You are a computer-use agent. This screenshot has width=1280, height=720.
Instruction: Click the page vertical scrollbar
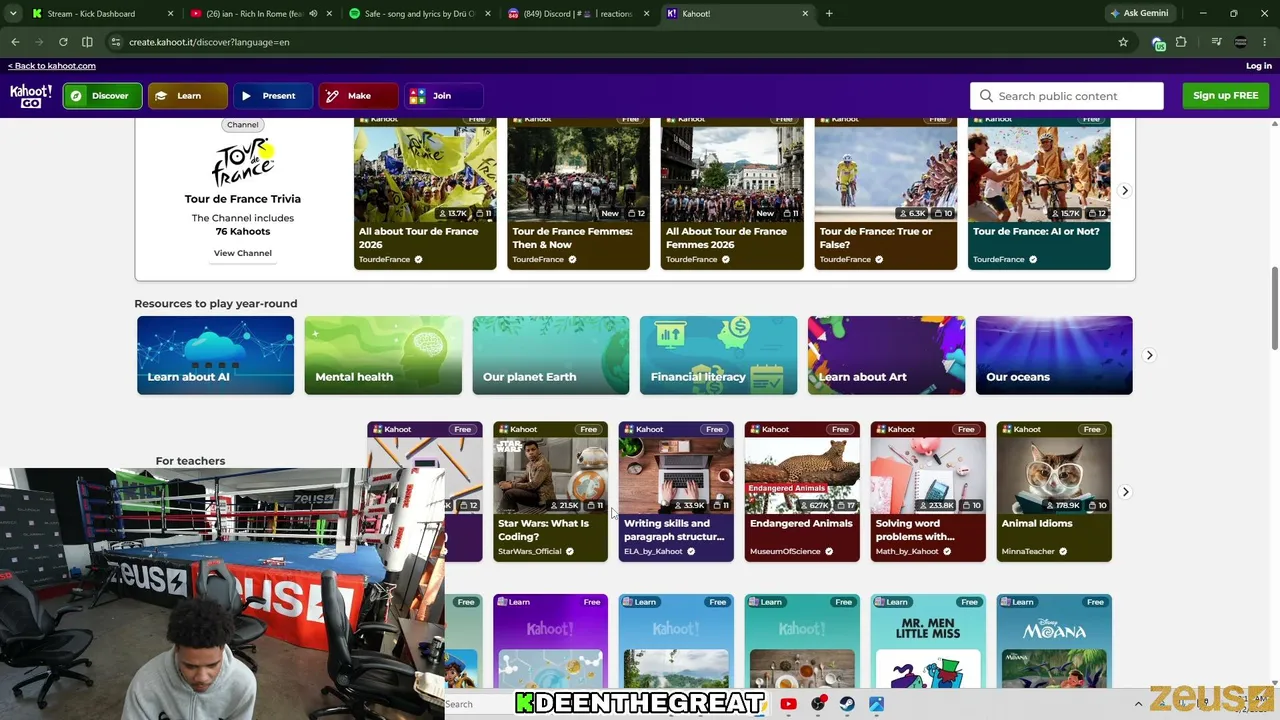tap(1274, 310)
